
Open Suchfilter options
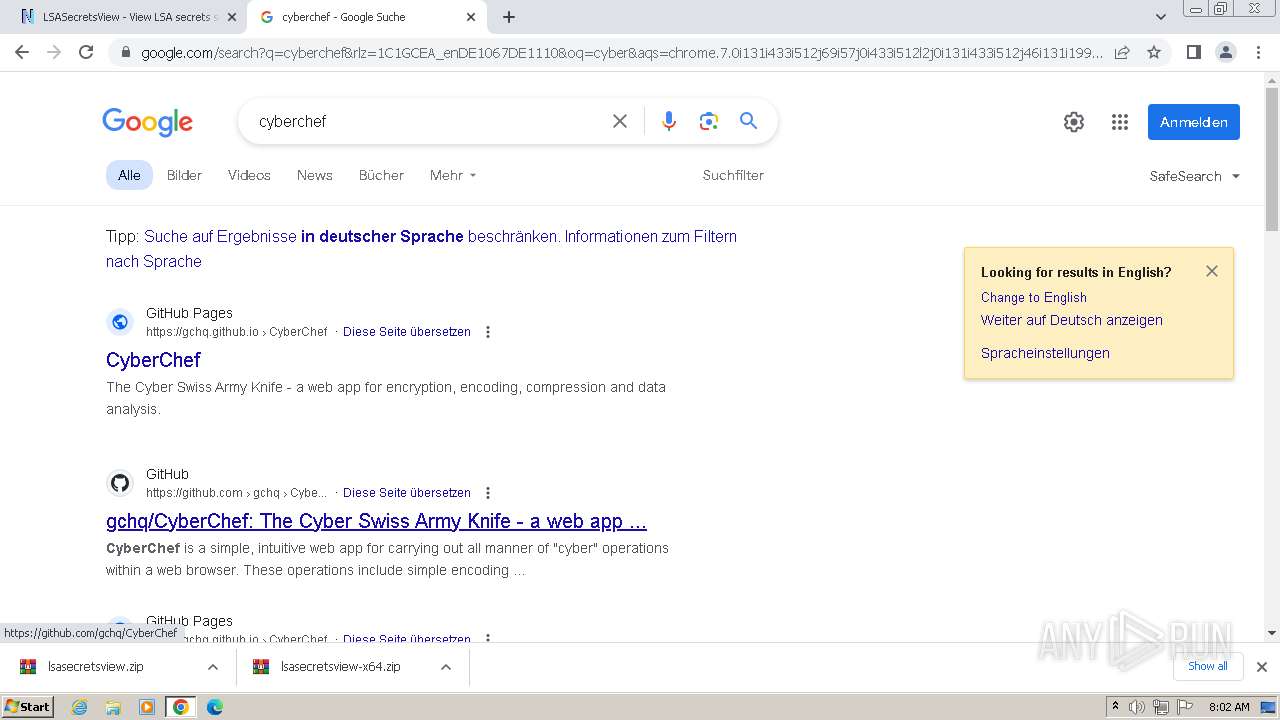coord(733,175)
